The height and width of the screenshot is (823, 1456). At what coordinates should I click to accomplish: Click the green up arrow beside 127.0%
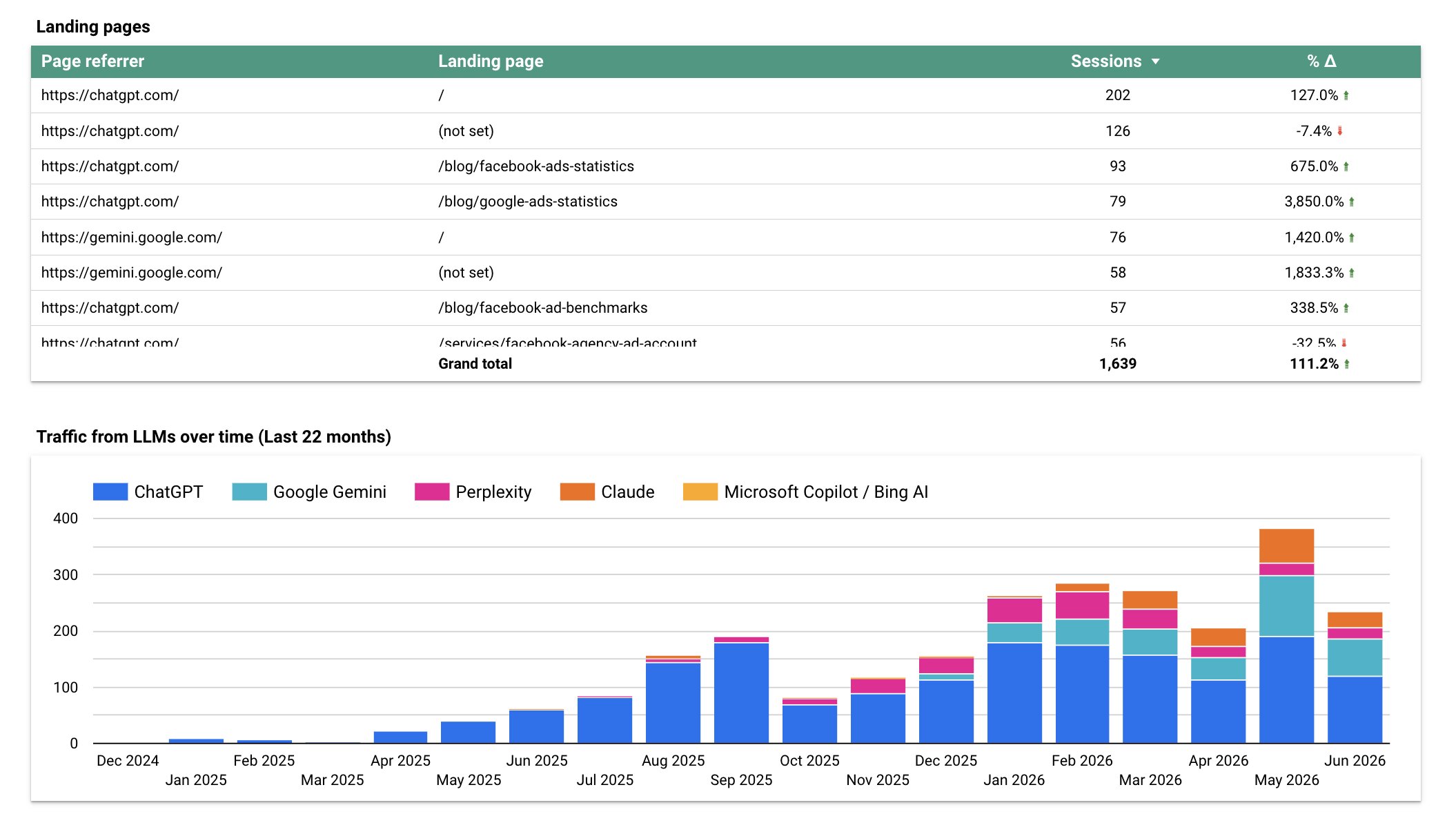tap(1346, 95)
